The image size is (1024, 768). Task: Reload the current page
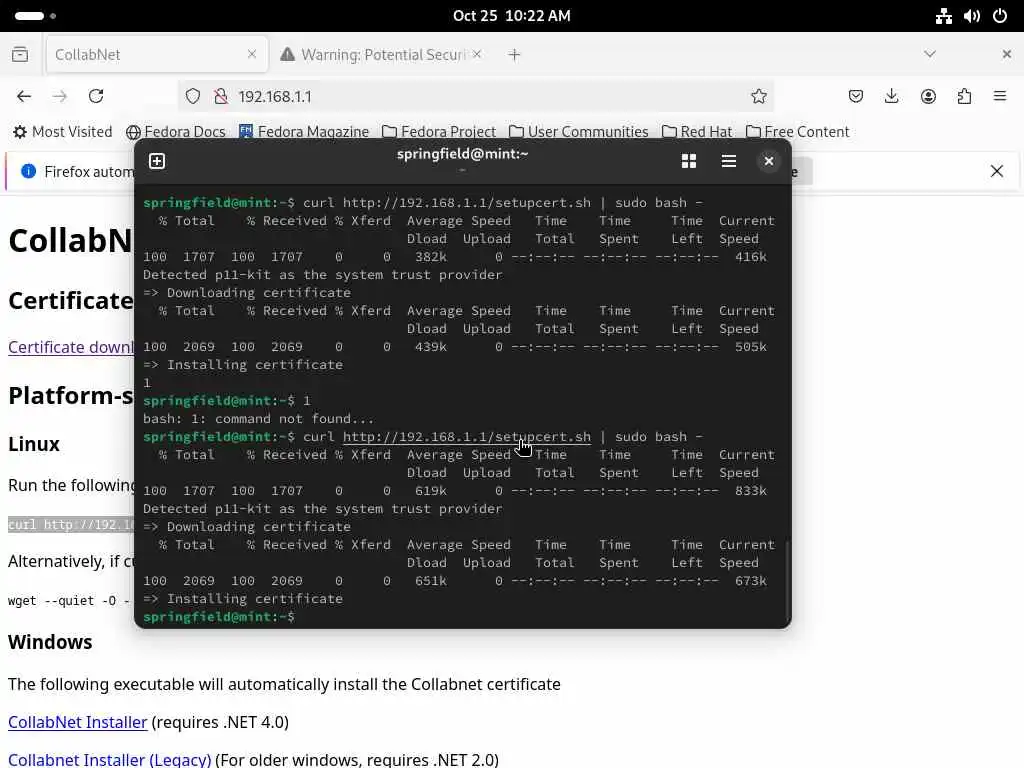click(96, 97)
